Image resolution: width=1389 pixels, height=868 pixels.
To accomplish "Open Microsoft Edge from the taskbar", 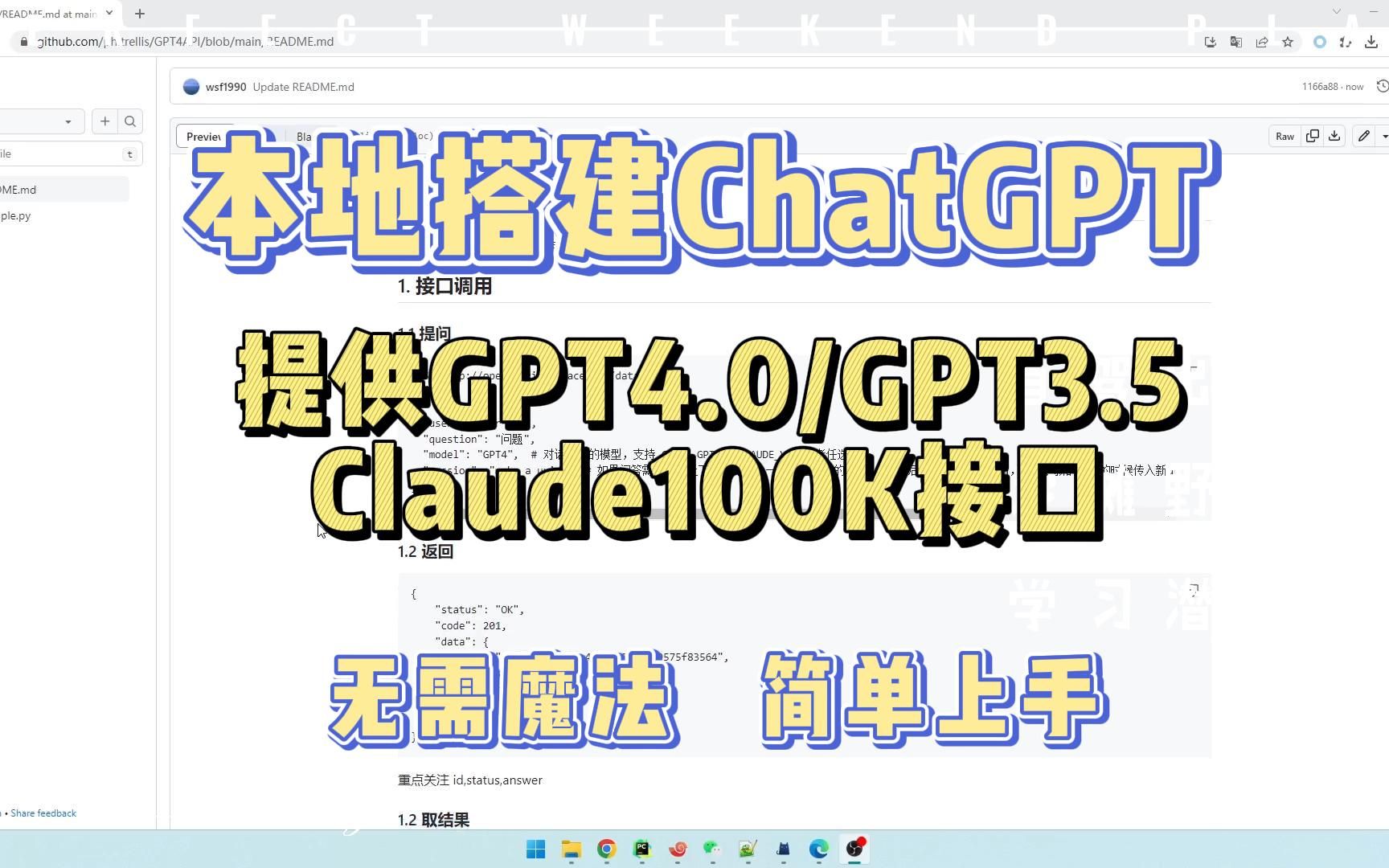I will tap(819, 849).
